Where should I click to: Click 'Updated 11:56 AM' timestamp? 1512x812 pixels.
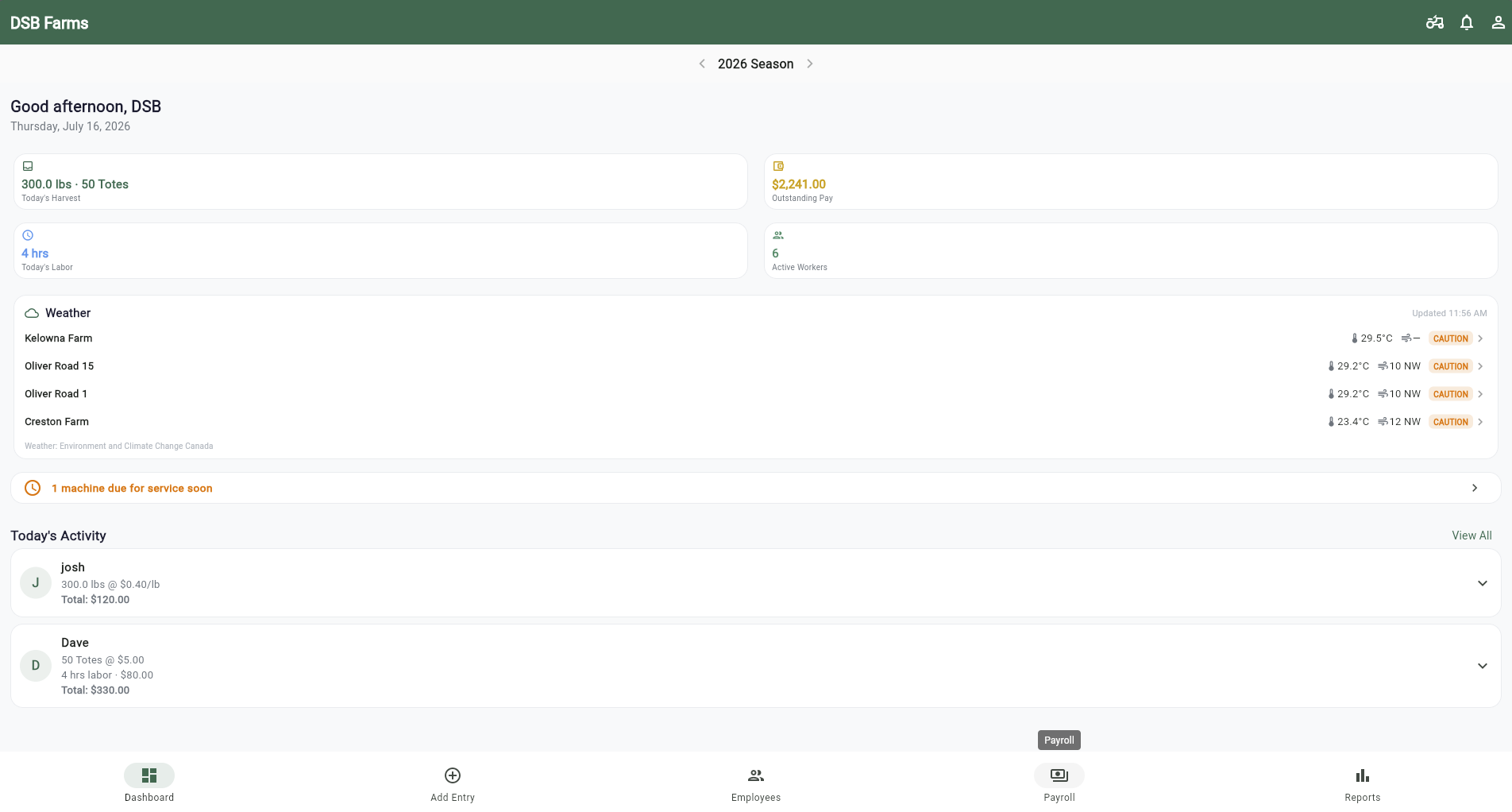pos(1449,313)
